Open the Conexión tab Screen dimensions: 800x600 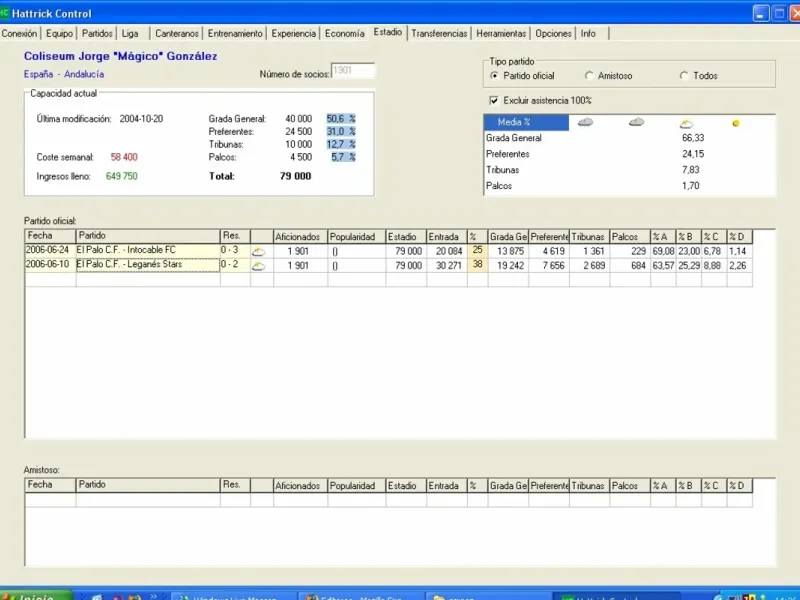(19, 34)
